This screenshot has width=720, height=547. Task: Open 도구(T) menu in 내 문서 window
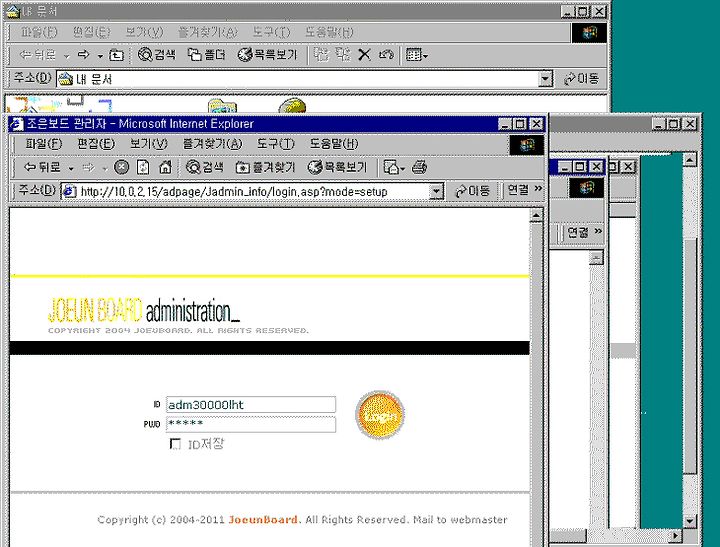[271, 33]
